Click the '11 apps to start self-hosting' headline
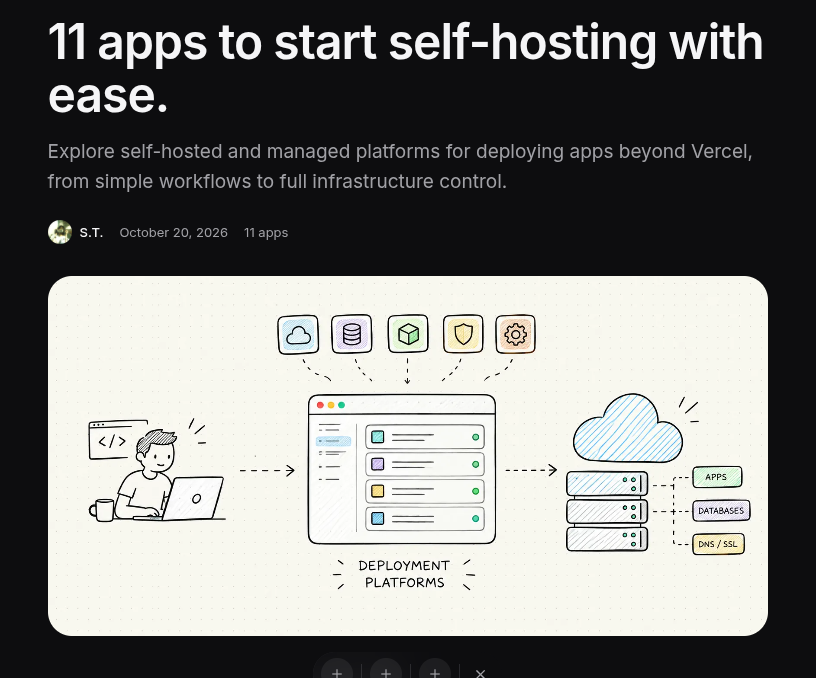This screenshot has height=678, width=816. [405, 69]
